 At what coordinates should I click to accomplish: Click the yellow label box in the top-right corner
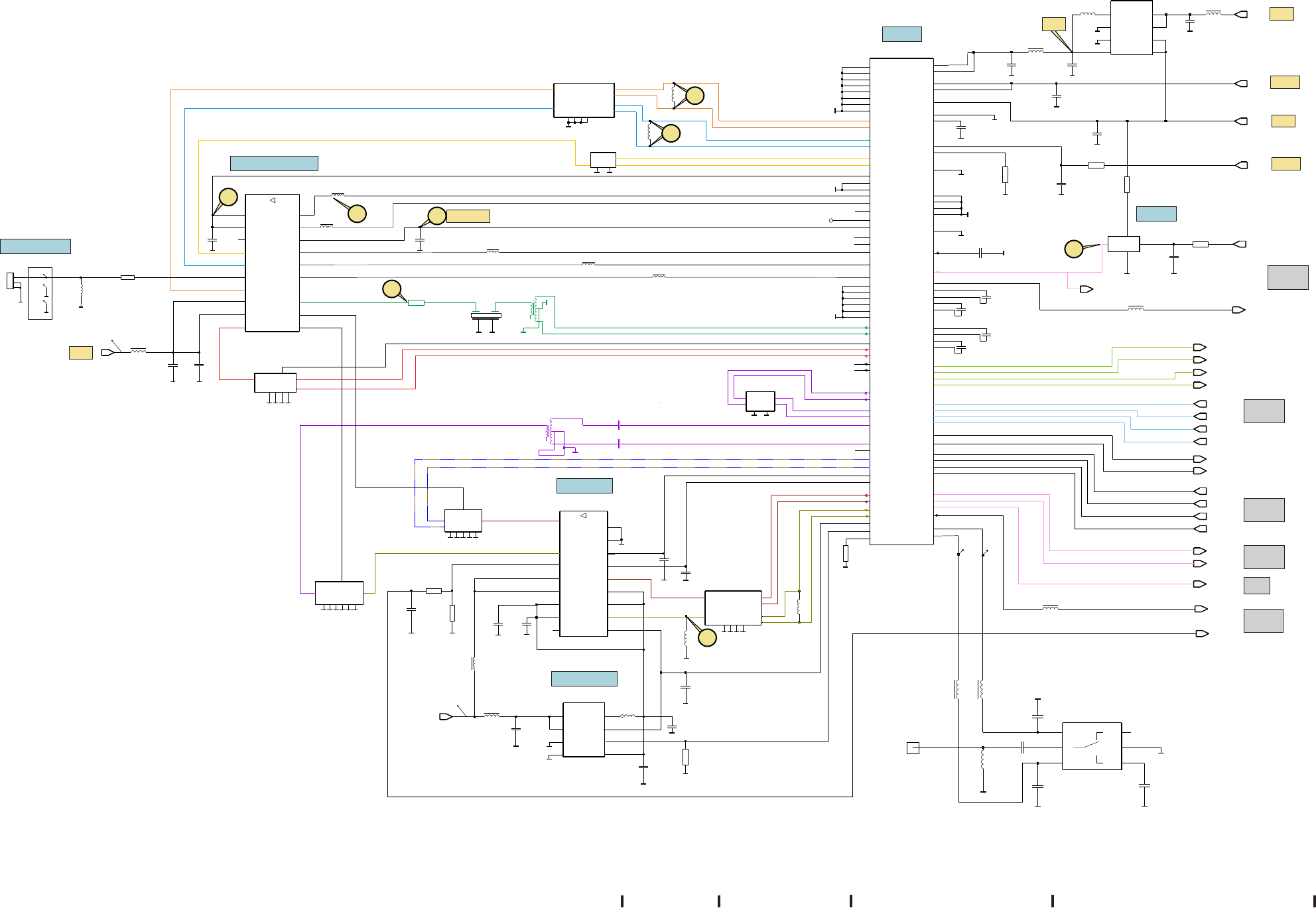click(1282, 14)
